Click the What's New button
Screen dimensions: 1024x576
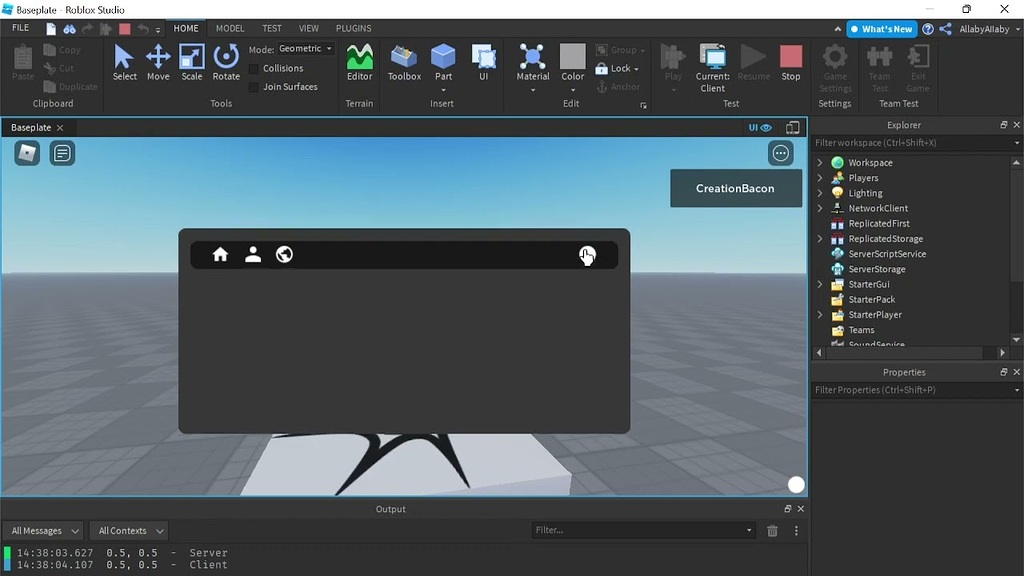point(881,28)
